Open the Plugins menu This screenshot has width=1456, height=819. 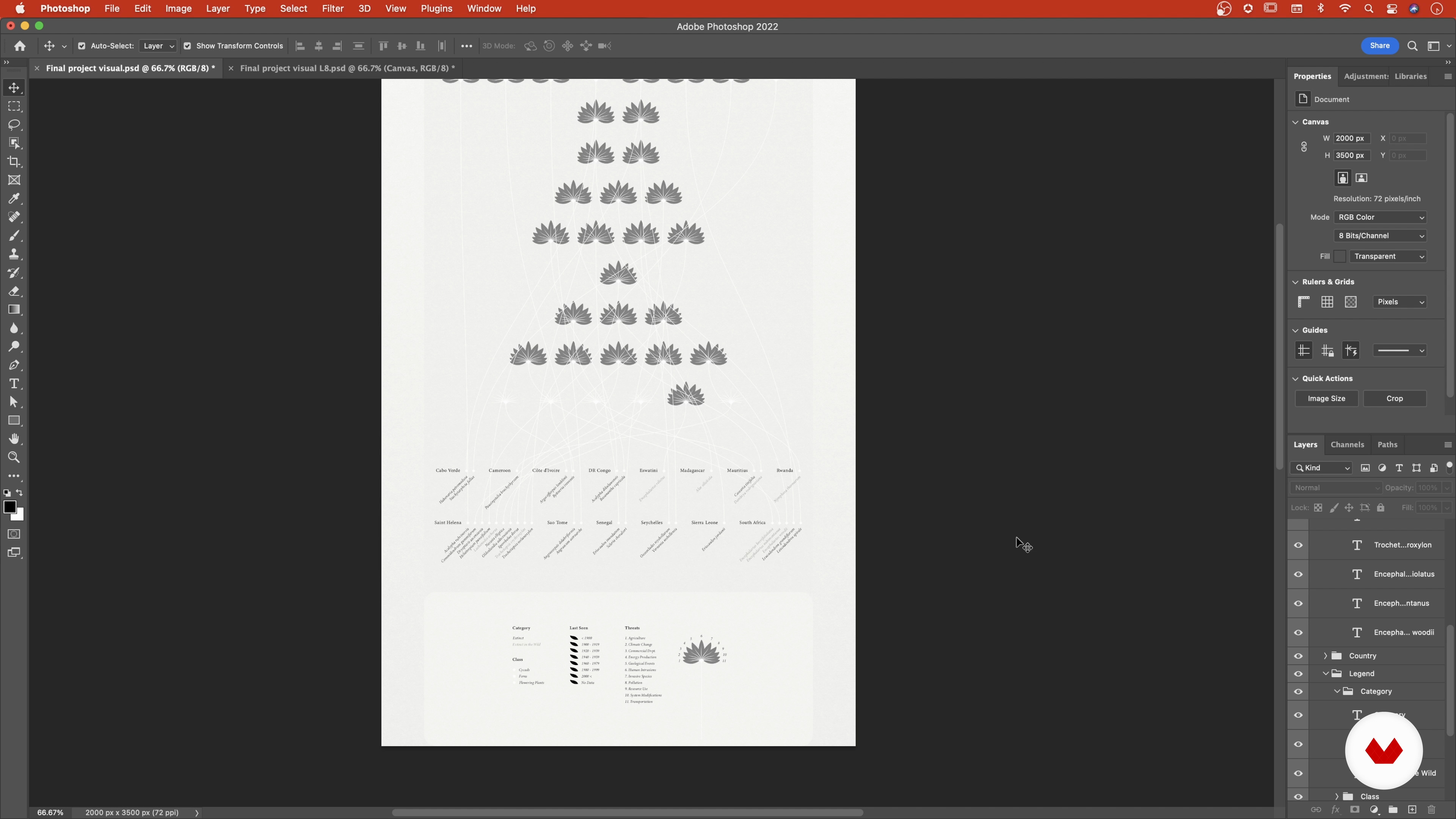(x=436, y=8)
